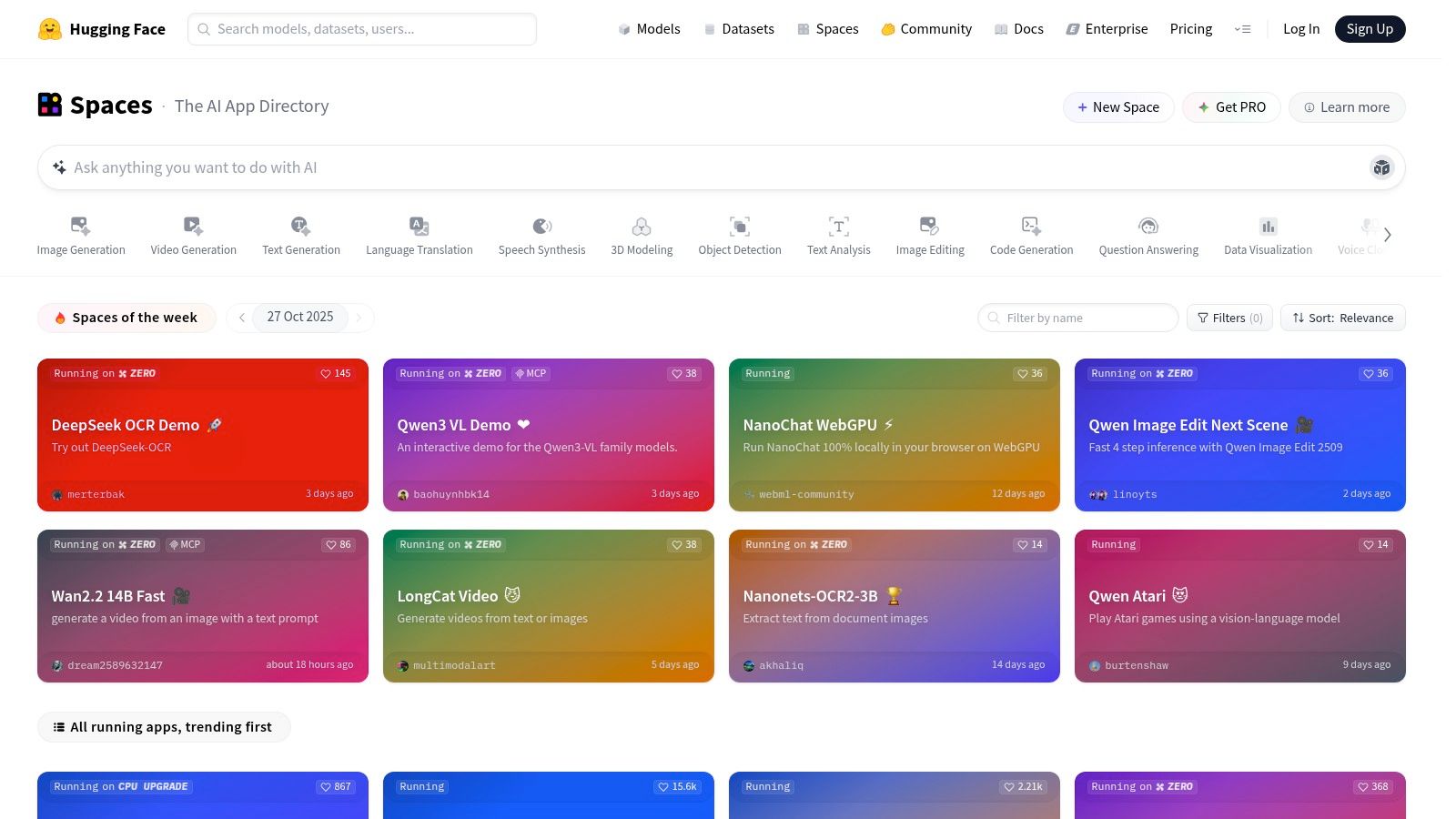
Task: Focus the Filter by name field
Action: (x=1078, y=318)
